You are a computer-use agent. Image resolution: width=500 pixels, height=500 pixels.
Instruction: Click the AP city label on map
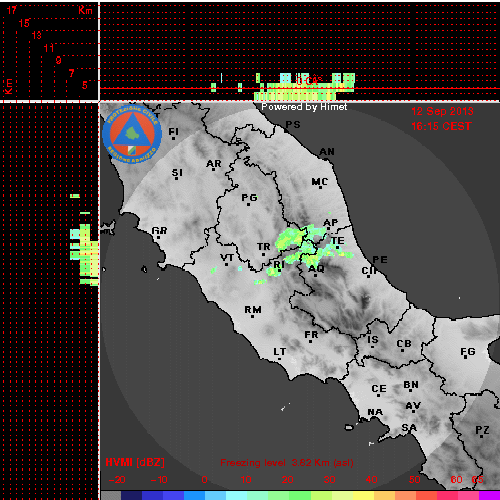tap(331, 223)
